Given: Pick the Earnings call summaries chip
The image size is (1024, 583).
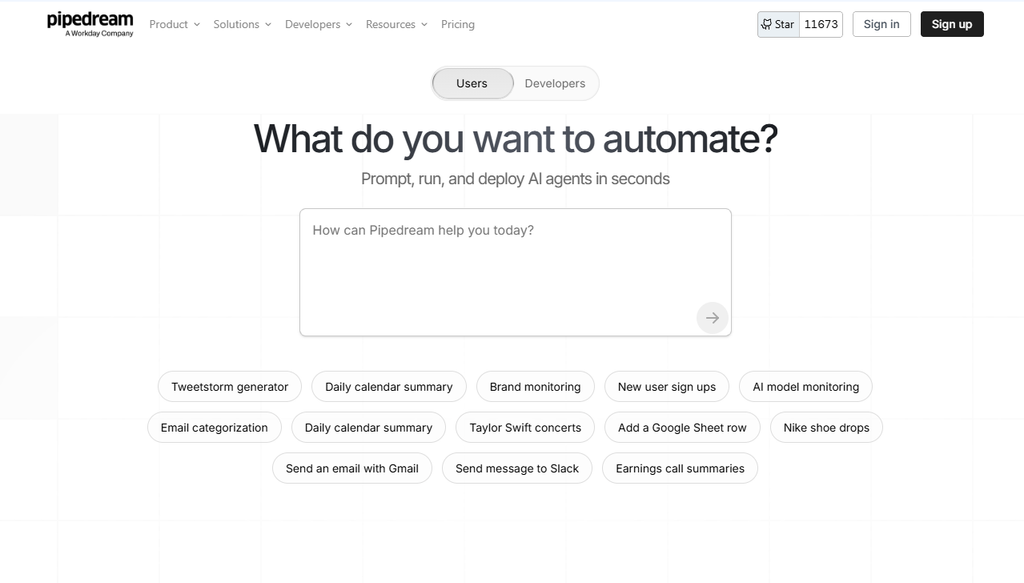Looking at the screenshot, I should (x=680, y=468).
